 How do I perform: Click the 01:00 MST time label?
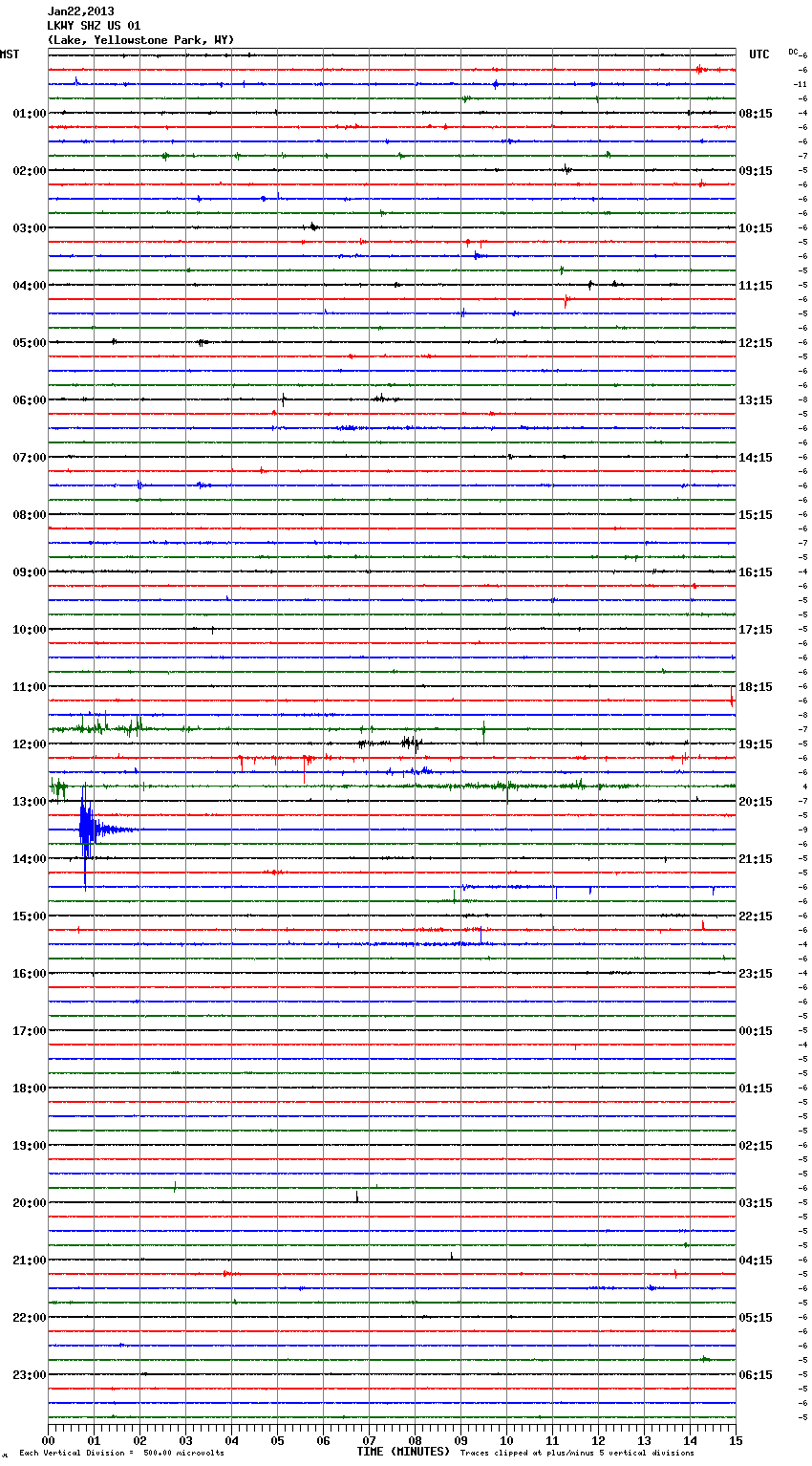30,114
